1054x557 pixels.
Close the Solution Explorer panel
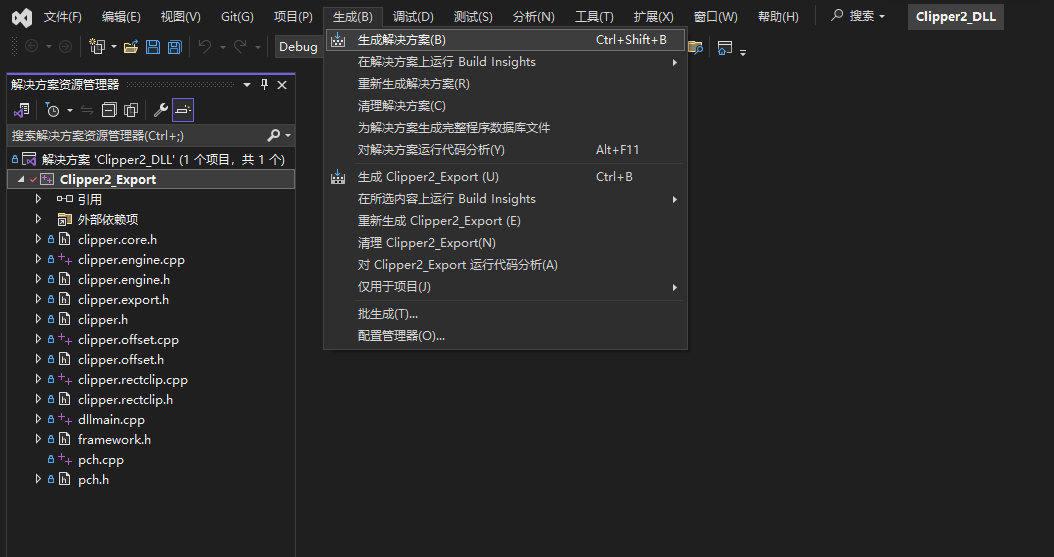(x=282, y=85)
